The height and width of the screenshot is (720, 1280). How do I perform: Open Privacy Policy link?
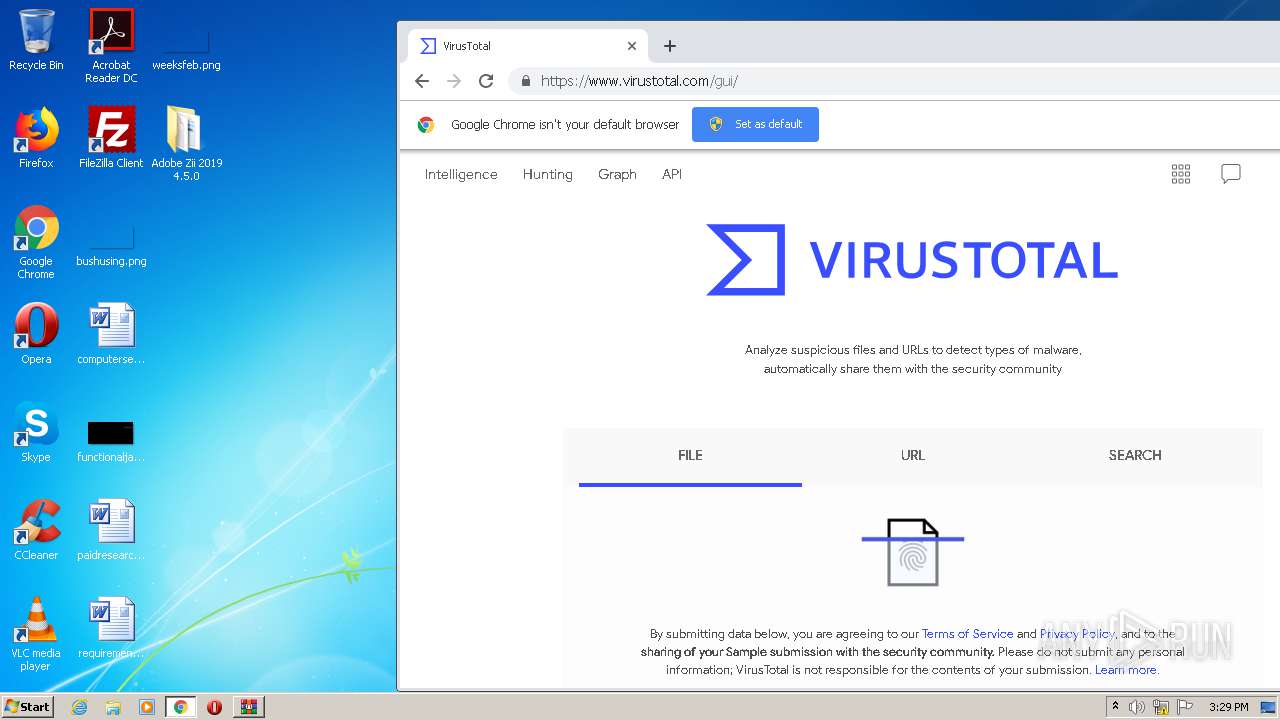[x=1077, y=634]
